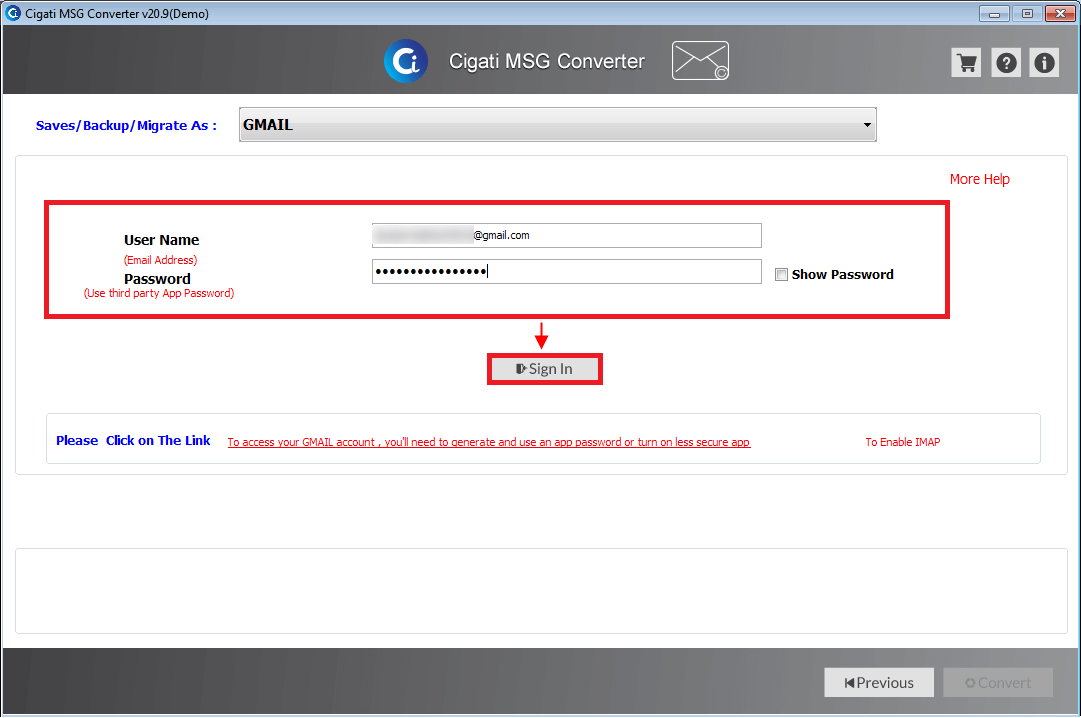Image resolution: width=1081 pixels, height=718 pixels.
Task: Click the 'Cigati MSG Converter' header title
Action: coord(547,61)
